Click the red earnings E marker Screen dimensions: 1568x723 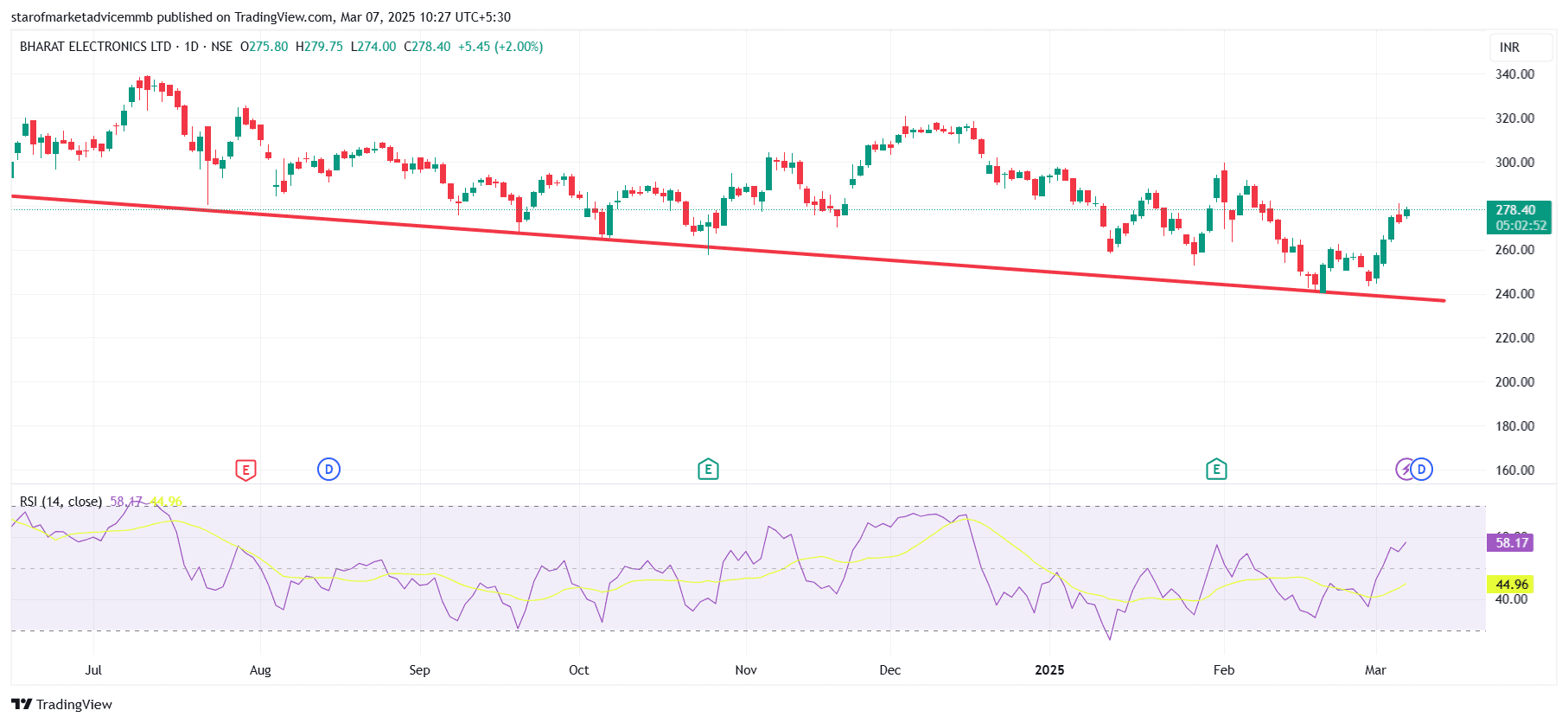(x=245, y=470)
